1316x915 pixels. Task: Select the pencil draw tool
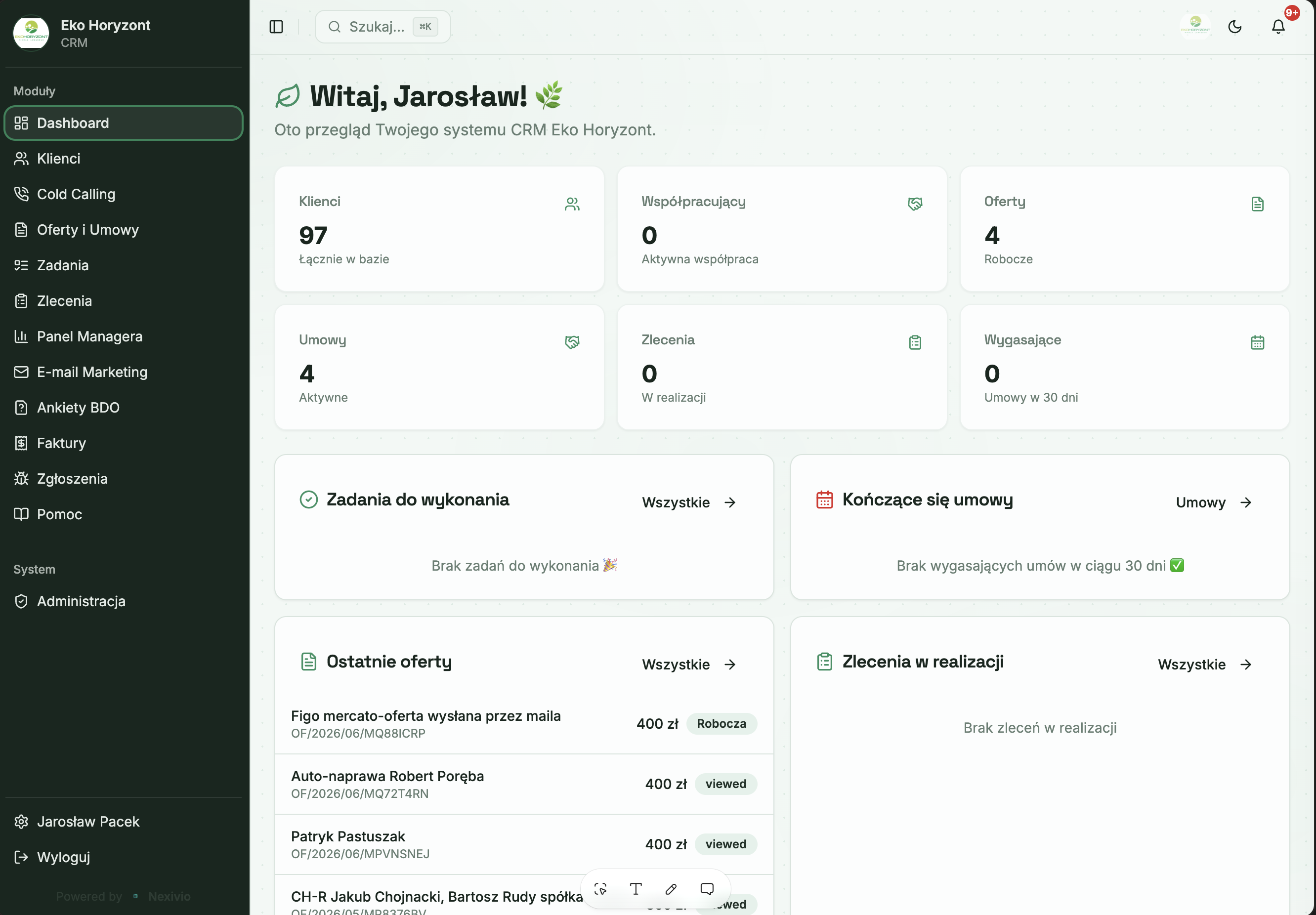[x=671, y=889]
